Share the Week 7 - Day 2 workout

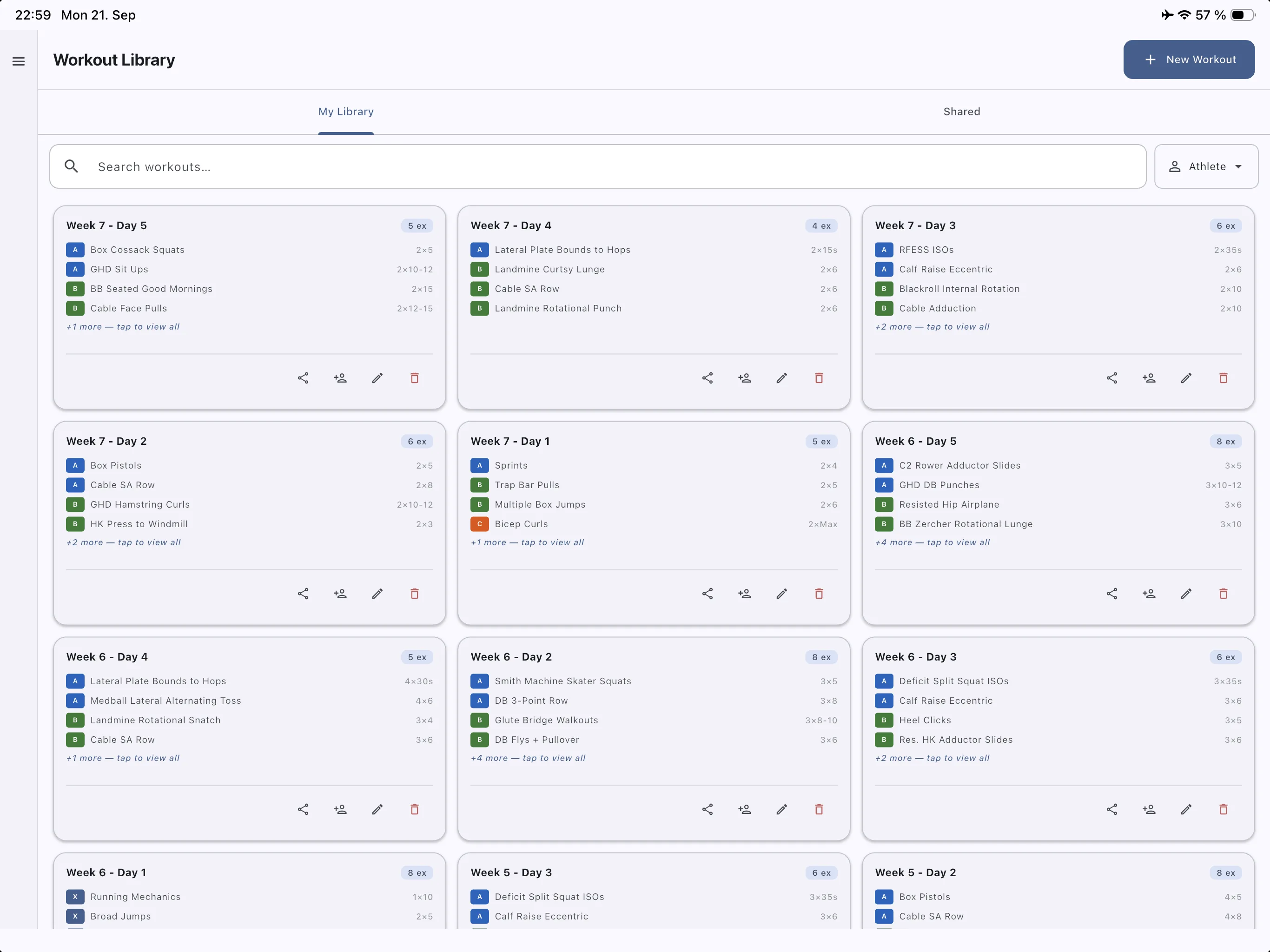coord(303,594)
